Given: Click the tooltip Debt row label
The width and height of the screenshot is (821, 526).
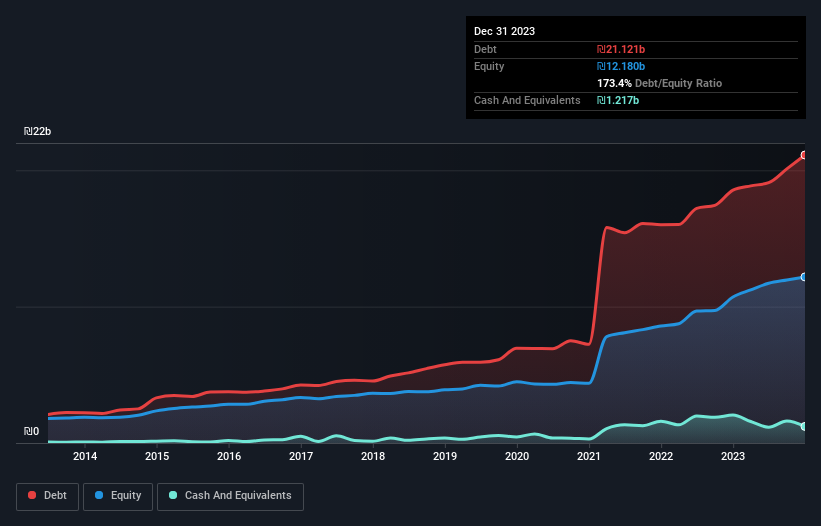Looking at the screenshot, I should tap(485, 49).
